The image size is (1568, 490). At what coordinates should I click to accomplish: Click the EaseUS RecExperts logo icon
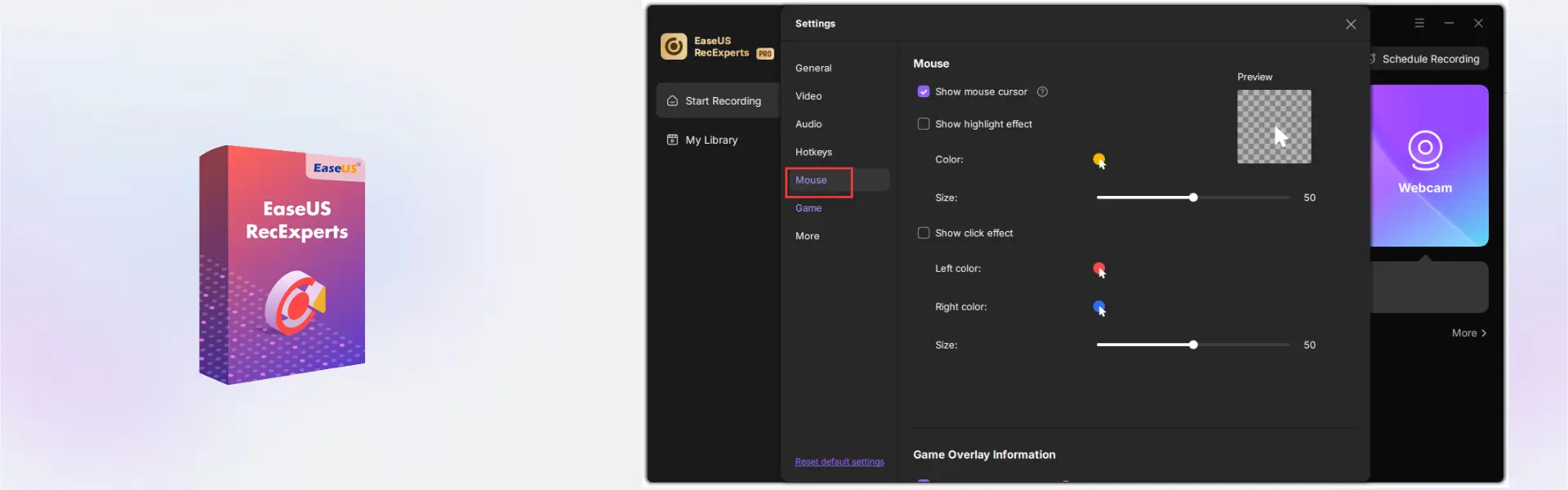[x=674, y=47]
